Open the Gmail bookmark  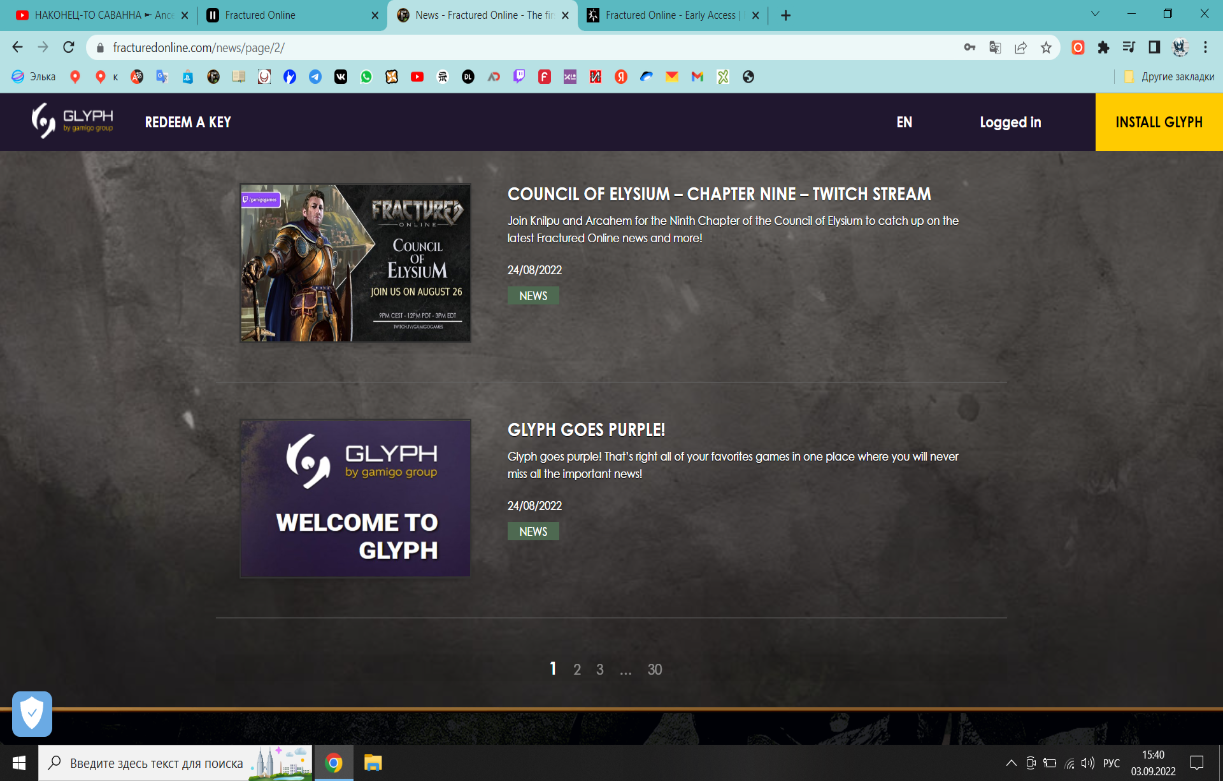coord(697,76)
